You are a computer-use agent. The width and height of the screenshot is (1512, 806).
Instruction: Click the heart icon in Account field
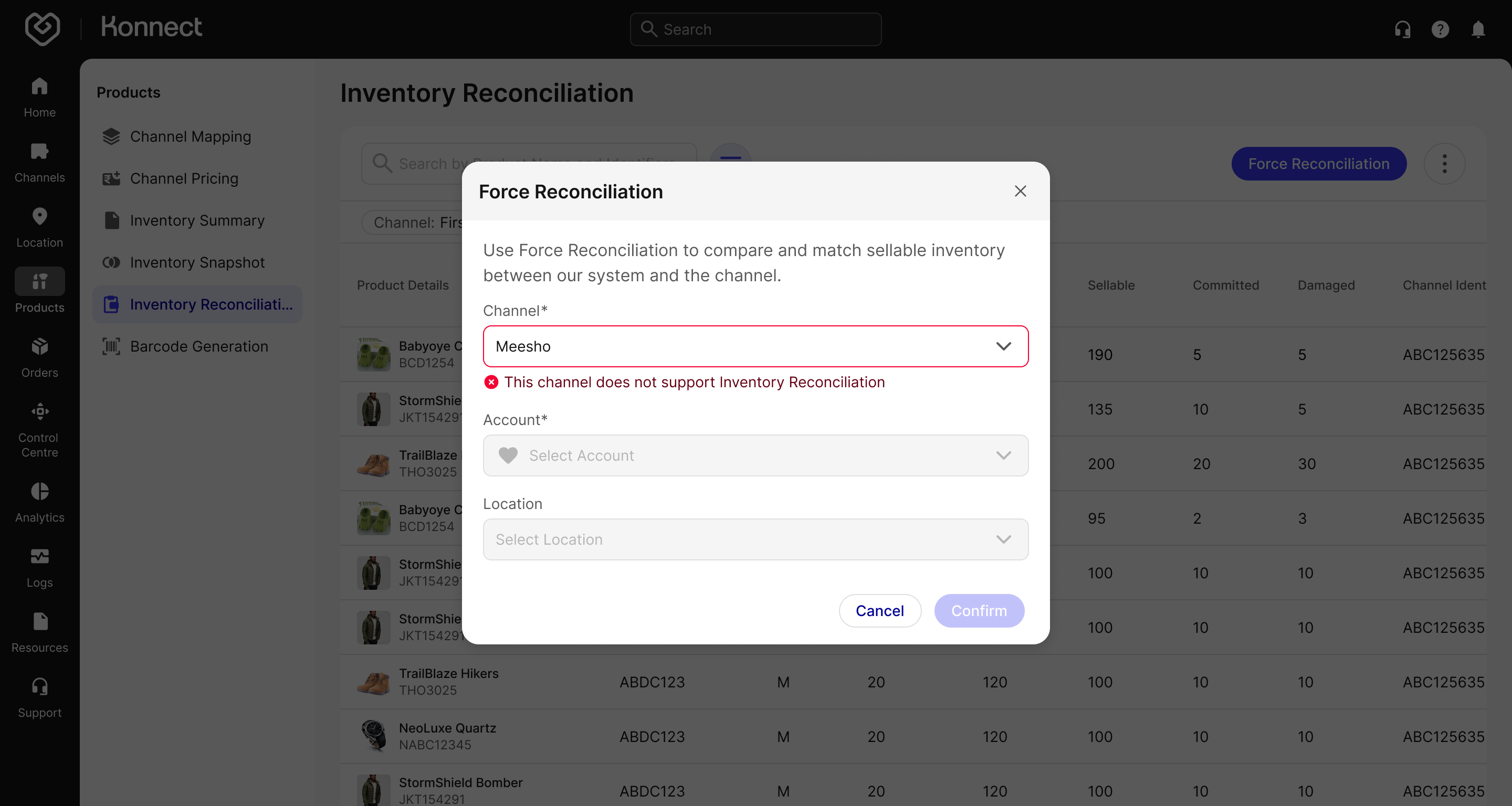click(x=508, y=455)
